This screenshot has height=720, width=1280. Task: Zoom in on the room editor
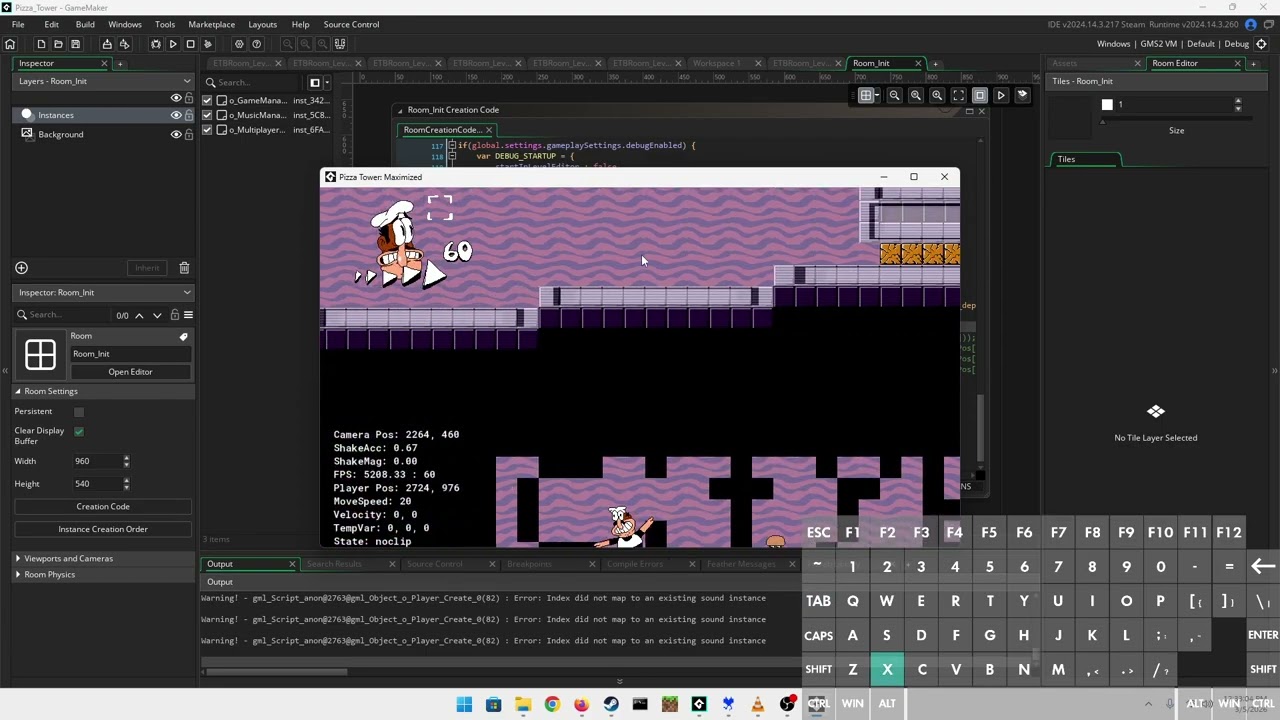[x=937, y=95]
